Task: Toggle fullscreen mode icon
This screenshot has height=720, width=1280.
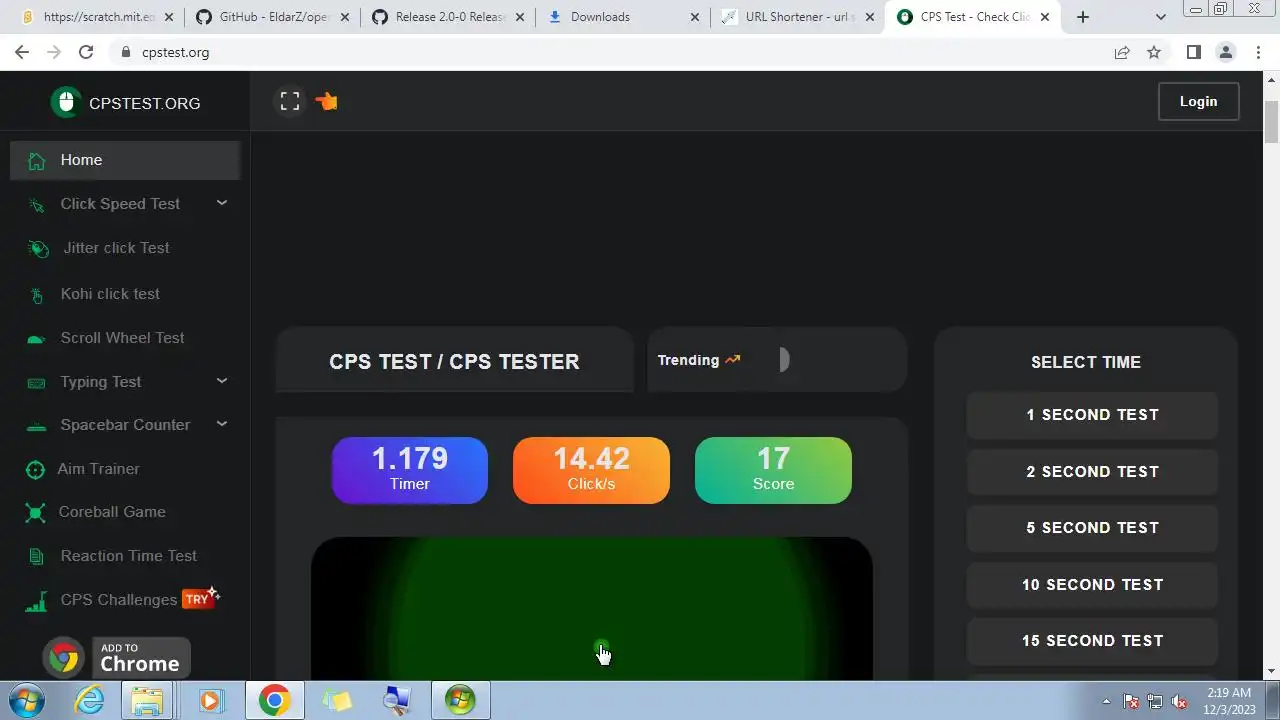Action: pos(290,101)
